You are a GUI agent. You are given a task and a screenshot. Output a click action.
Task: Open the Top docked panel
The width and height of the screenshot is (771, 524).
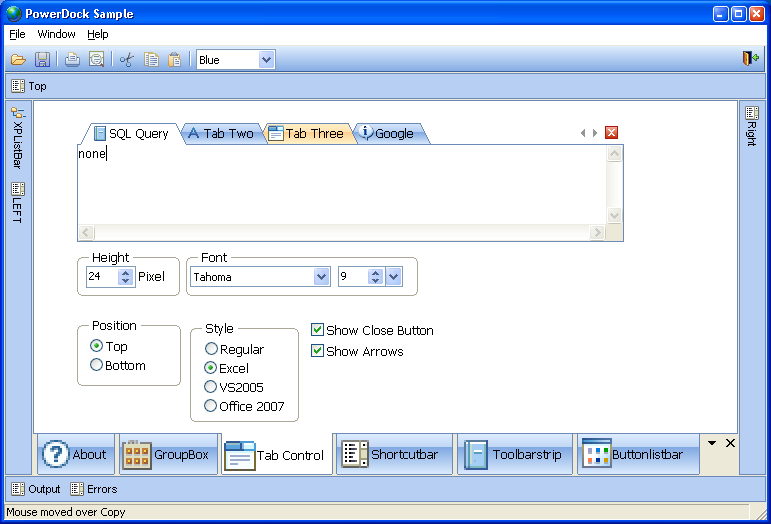click(29, 86)
